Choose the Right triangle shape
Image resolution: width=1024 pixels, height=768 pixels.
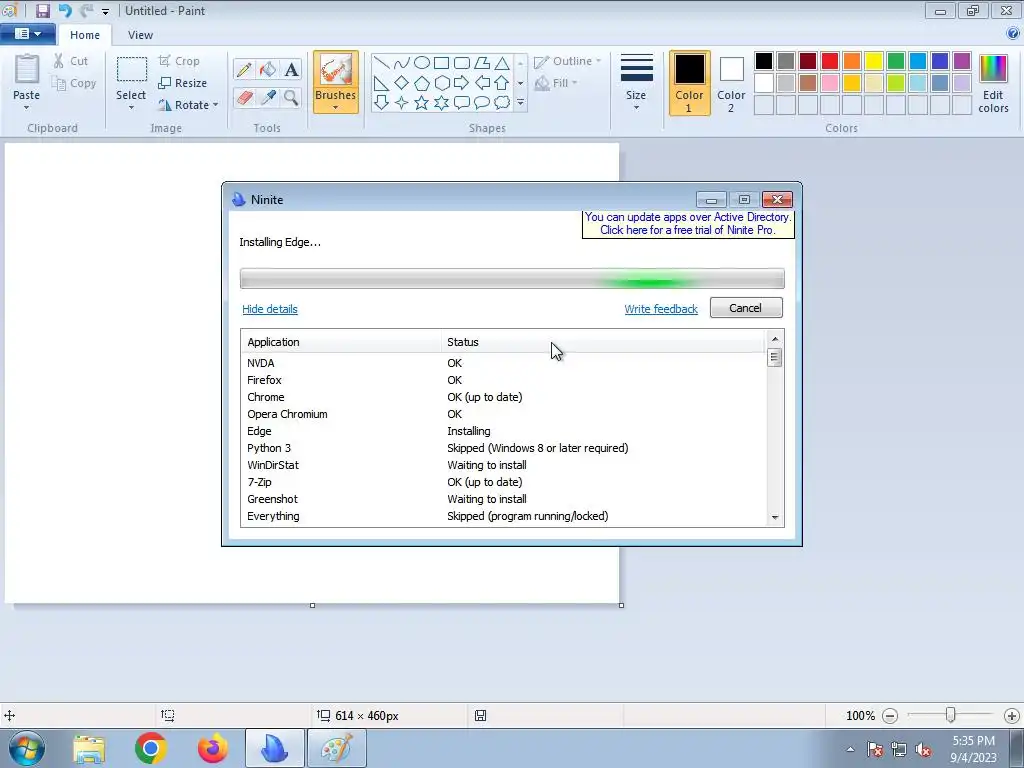coord(381,83)
